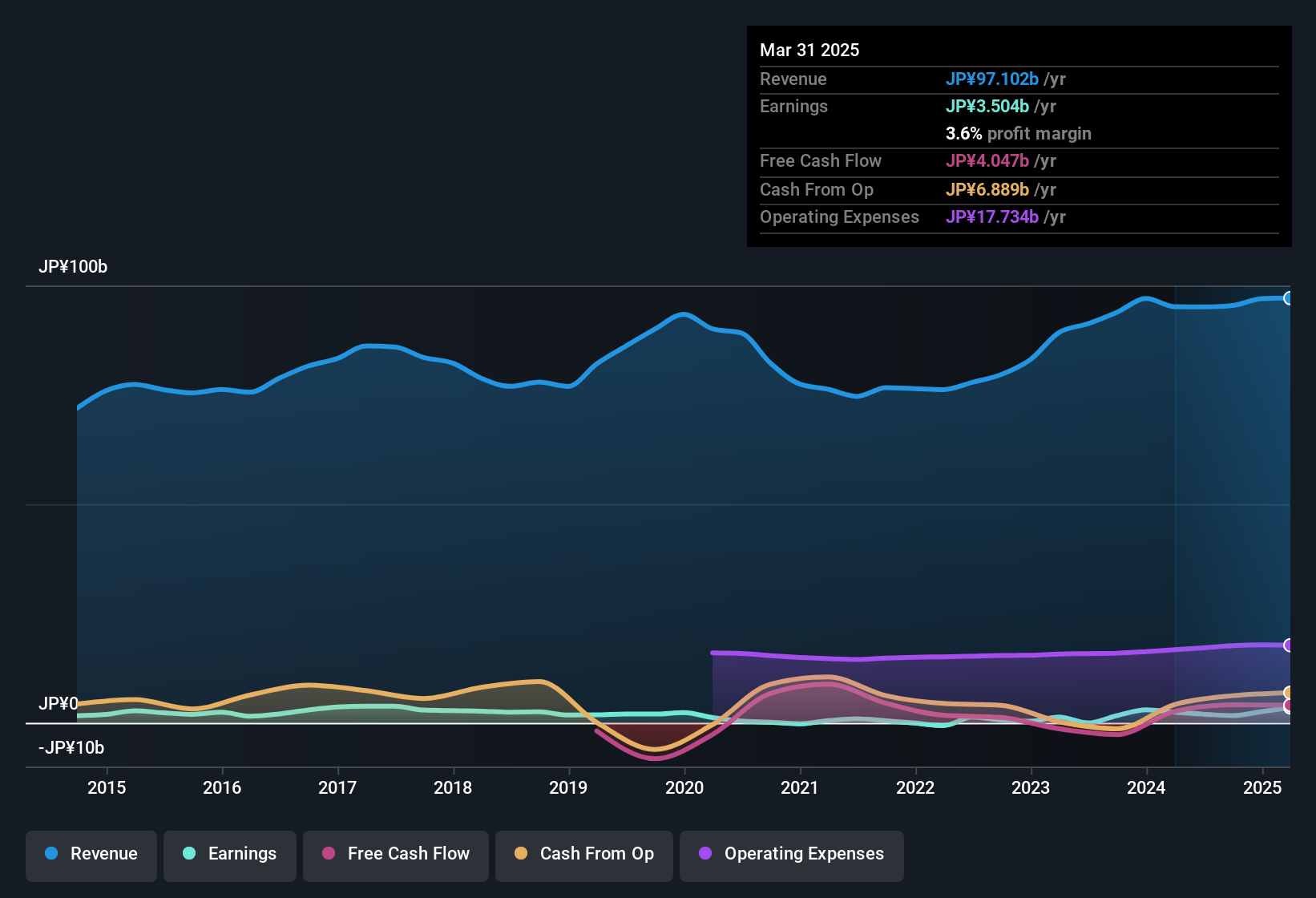Click the 2020 x-axis label
Screen dimensions: 1316x898
click(x=684, y=787)
